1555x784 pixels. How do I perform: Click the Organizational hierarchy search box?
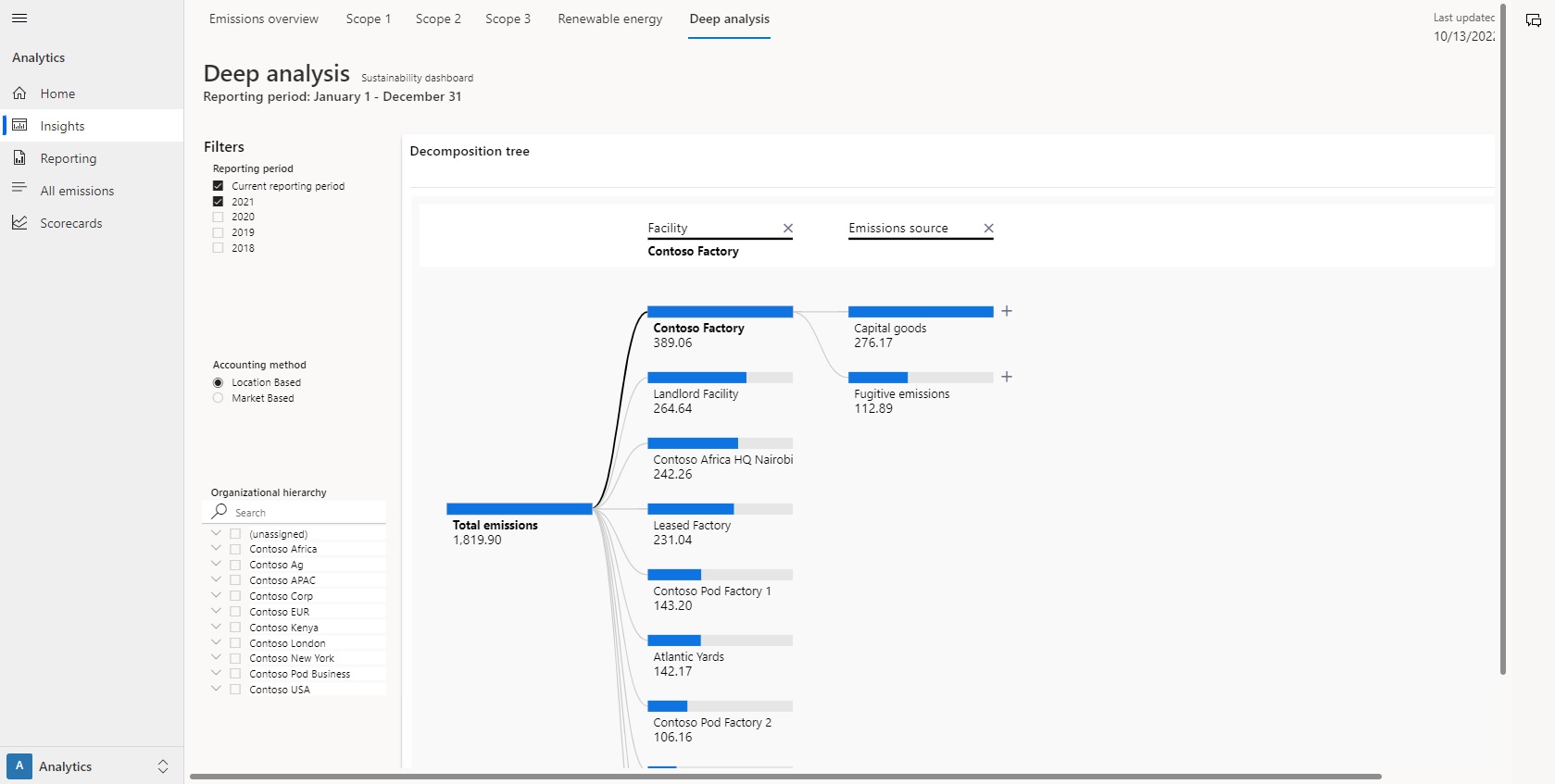[x=306, y=513]
